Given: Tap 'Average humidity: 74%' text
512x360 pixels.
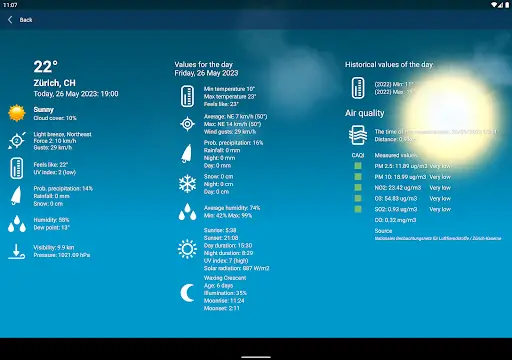Looking at the screenshot, I should pos(232,208).
